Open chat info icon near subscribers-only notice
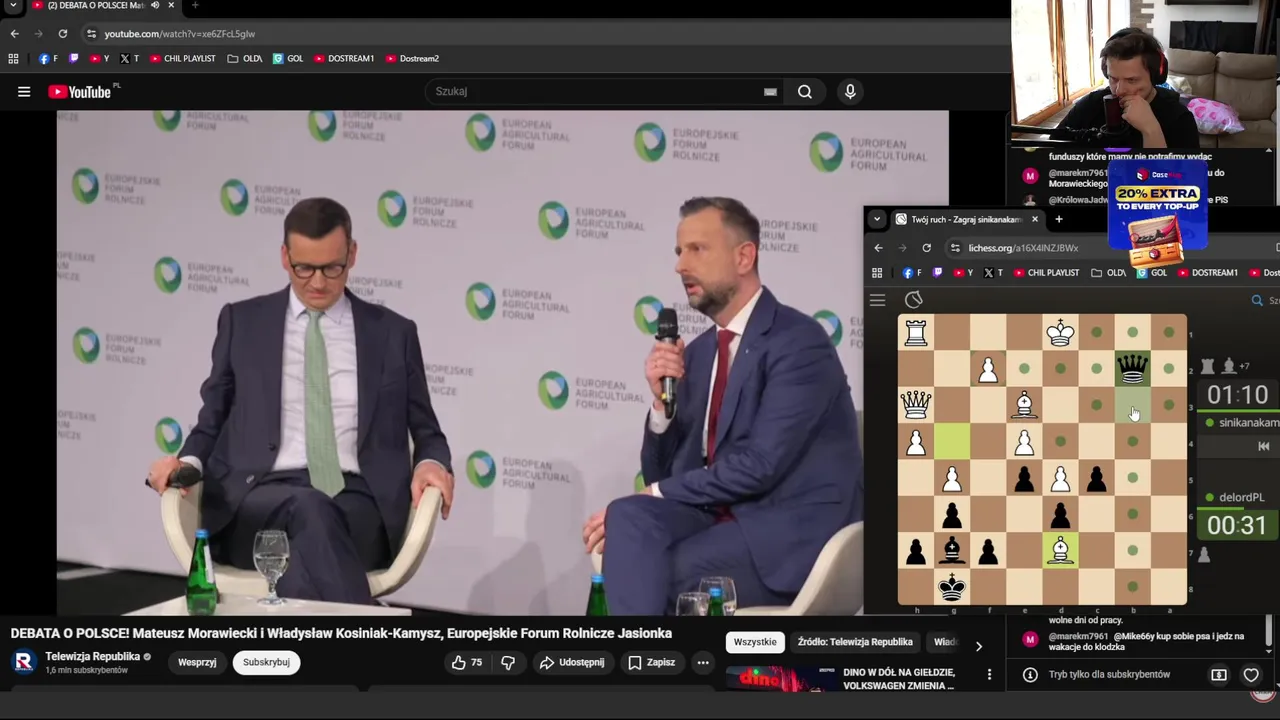This screenshot has width=1280, height=720. [1030, 675]
